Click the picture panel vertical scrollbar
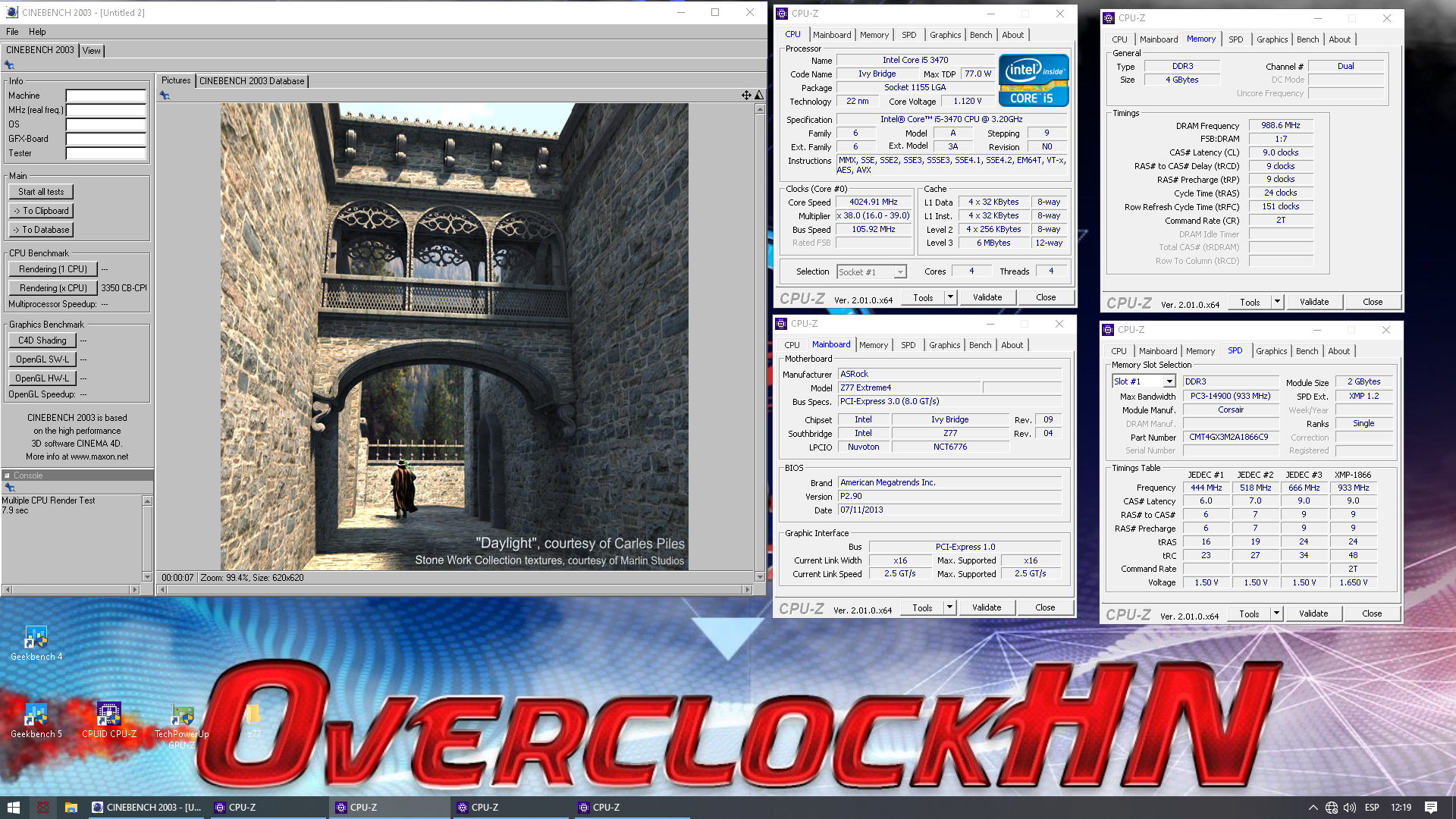 (x=760, y=343)
